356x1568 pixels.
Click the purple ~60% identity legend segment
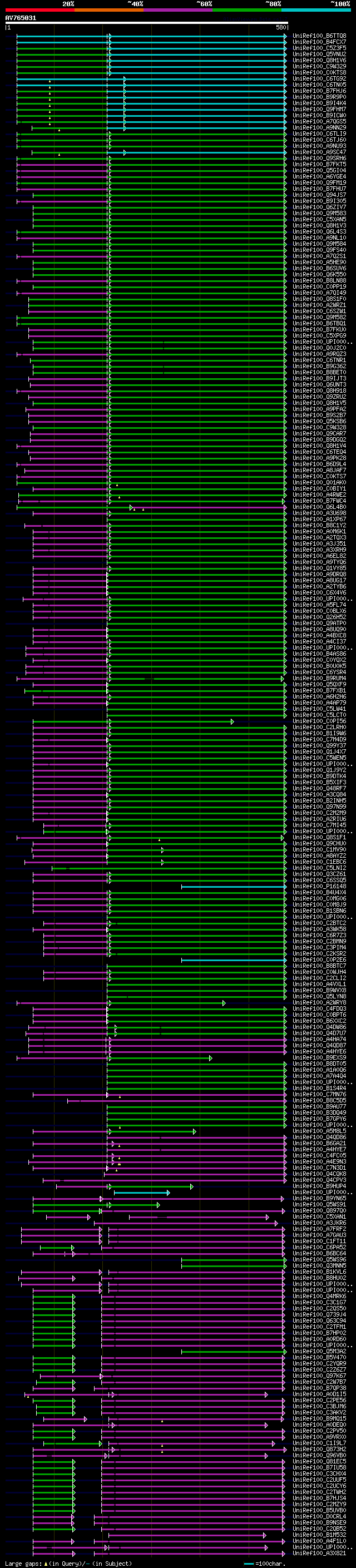point(177,10)
